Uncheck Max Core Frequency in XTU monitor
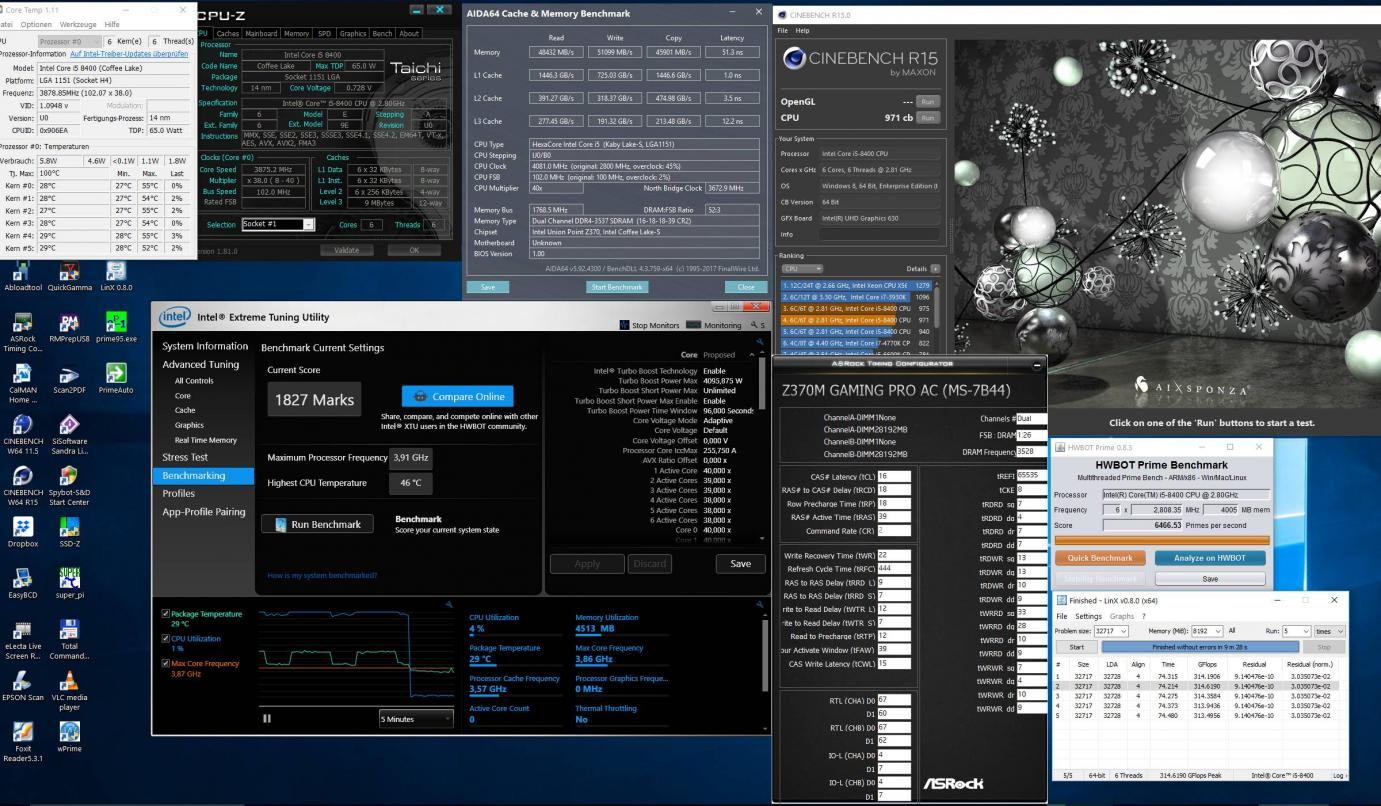The height and width of the screenshot is (806, 1381). [x=165, y=662]
